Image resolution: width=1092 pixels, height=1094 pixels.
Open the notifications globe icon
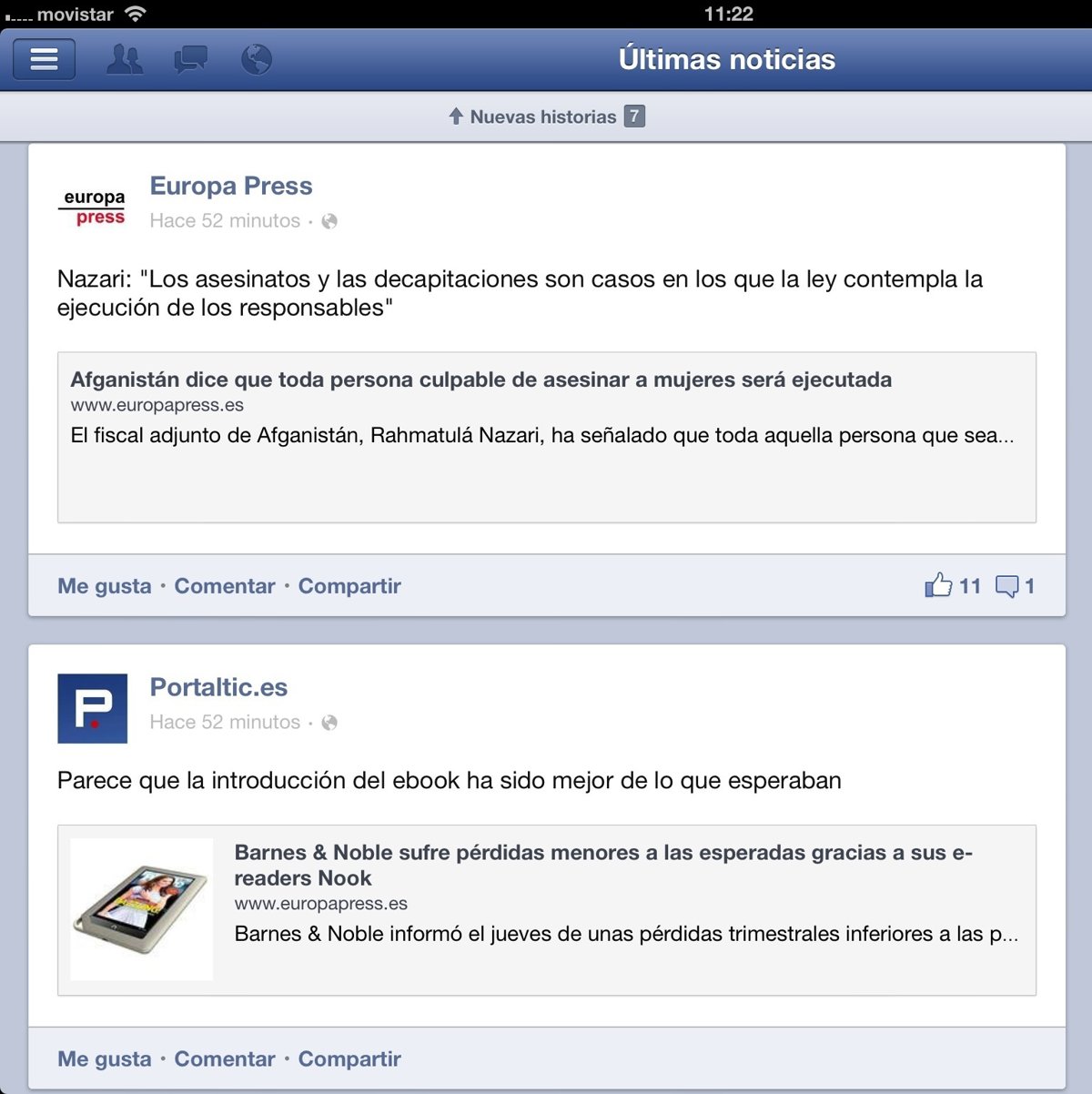(x=257, y=60)
